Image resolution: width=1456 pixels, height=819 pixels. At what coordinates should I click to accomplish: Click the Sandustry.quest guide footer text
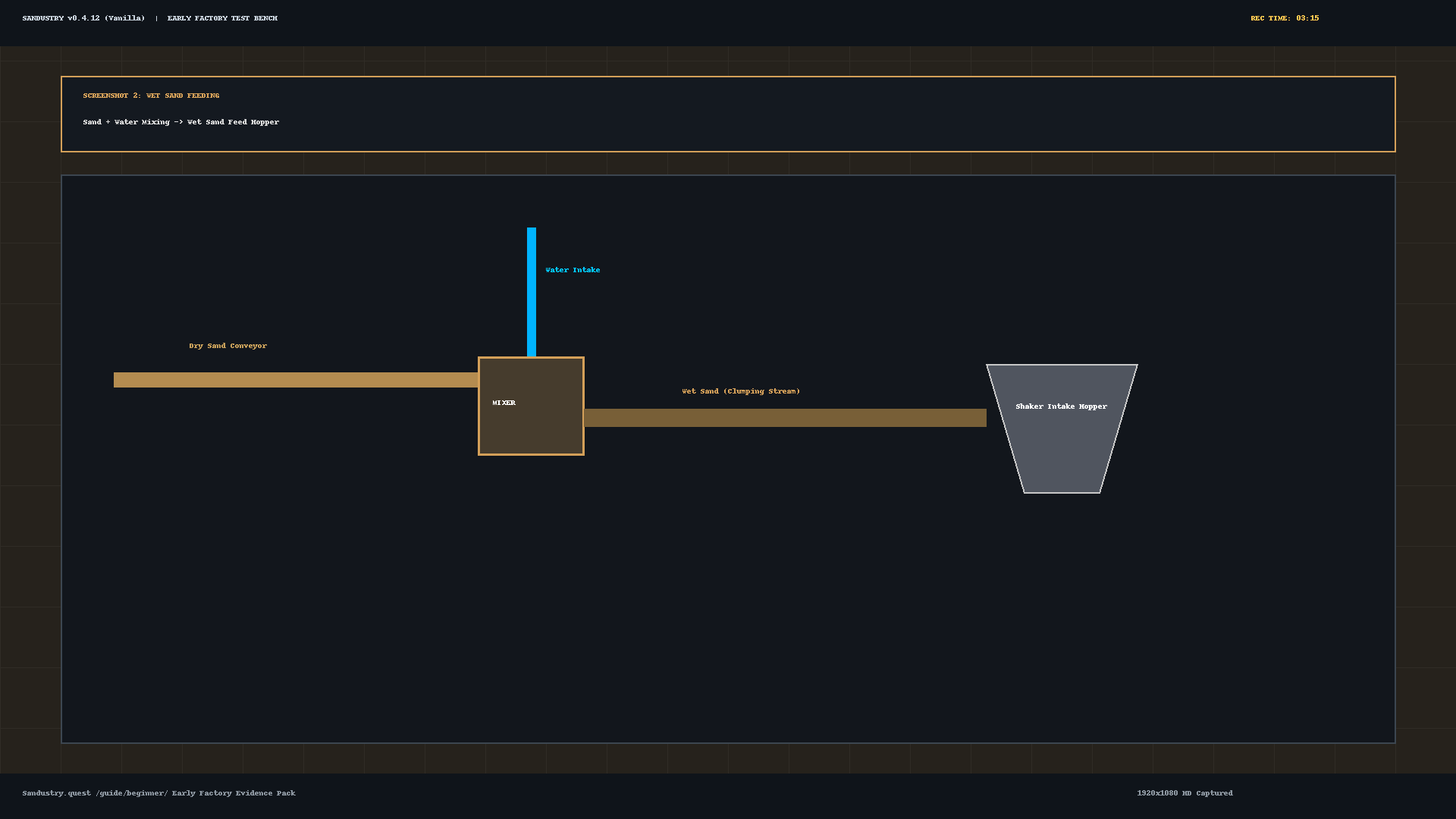[x=158, y=793]
